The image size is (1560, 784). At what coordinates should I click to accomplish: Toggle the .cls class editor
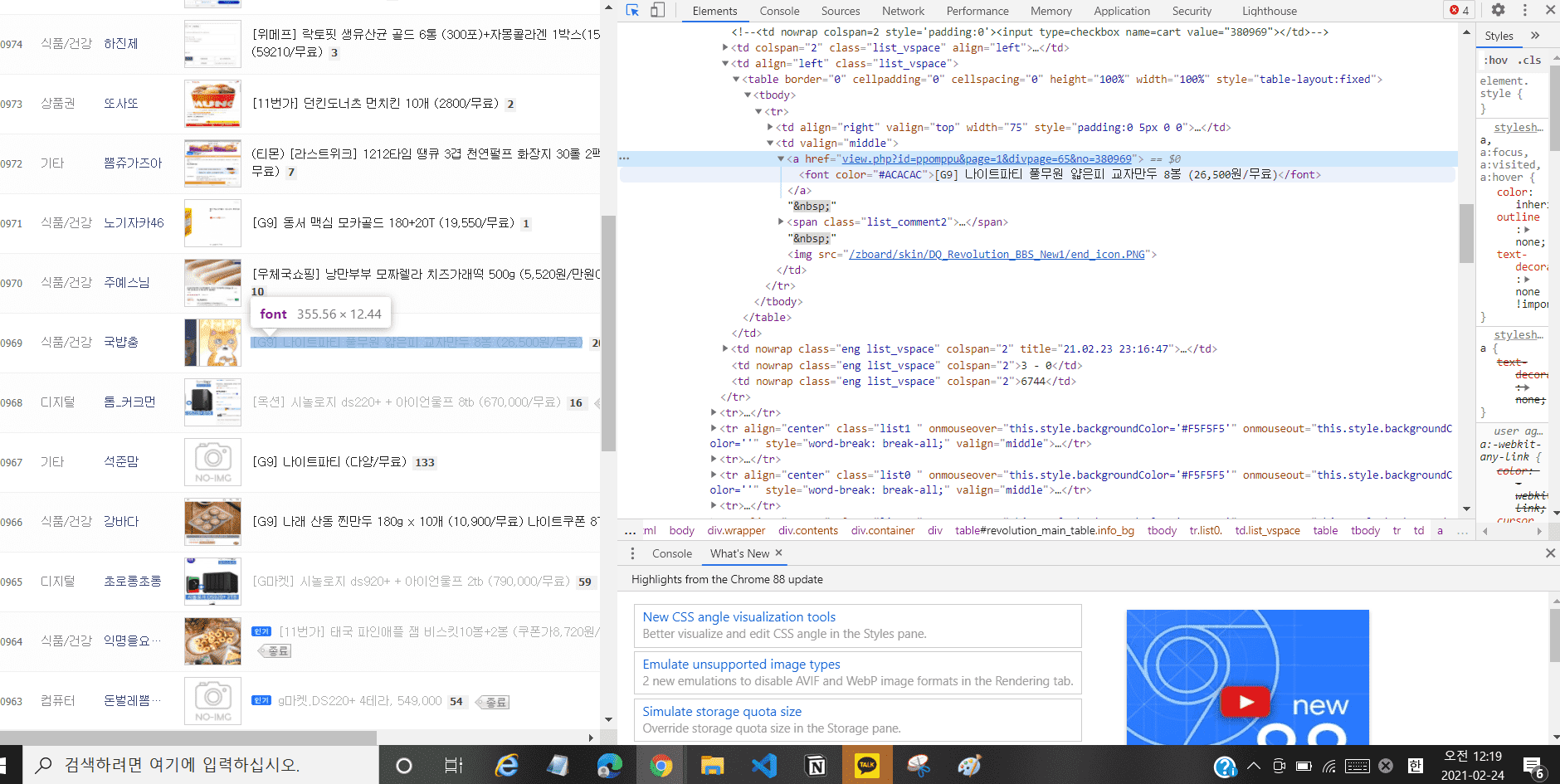click(x=1529, y=60)
